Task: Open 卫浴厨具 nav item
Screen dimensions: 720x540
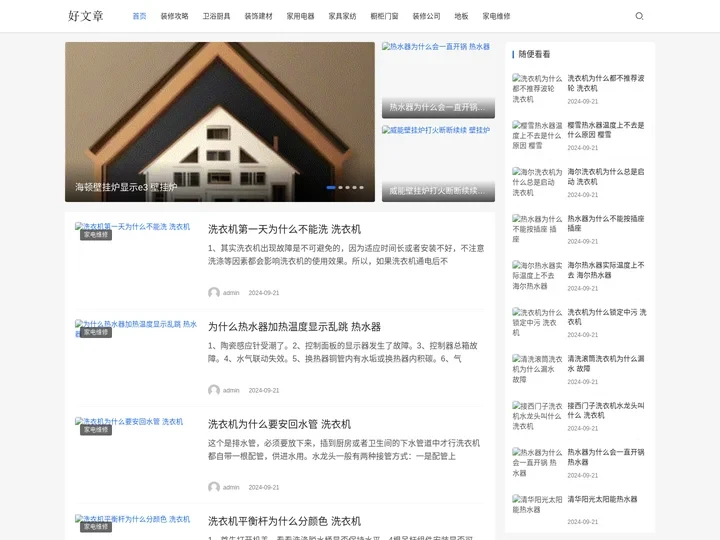Action: [x=216, y=16]
